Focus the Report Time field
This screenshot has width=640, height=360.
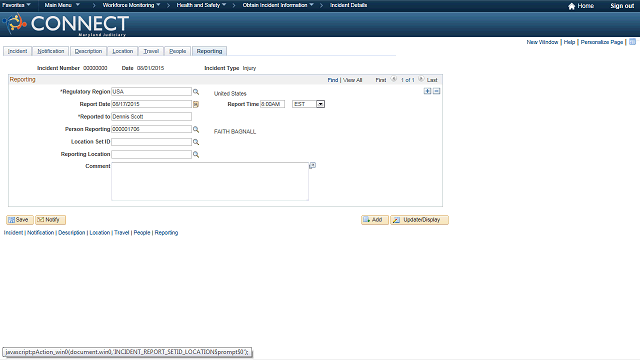pyautogui.click(x=272, y=104)
